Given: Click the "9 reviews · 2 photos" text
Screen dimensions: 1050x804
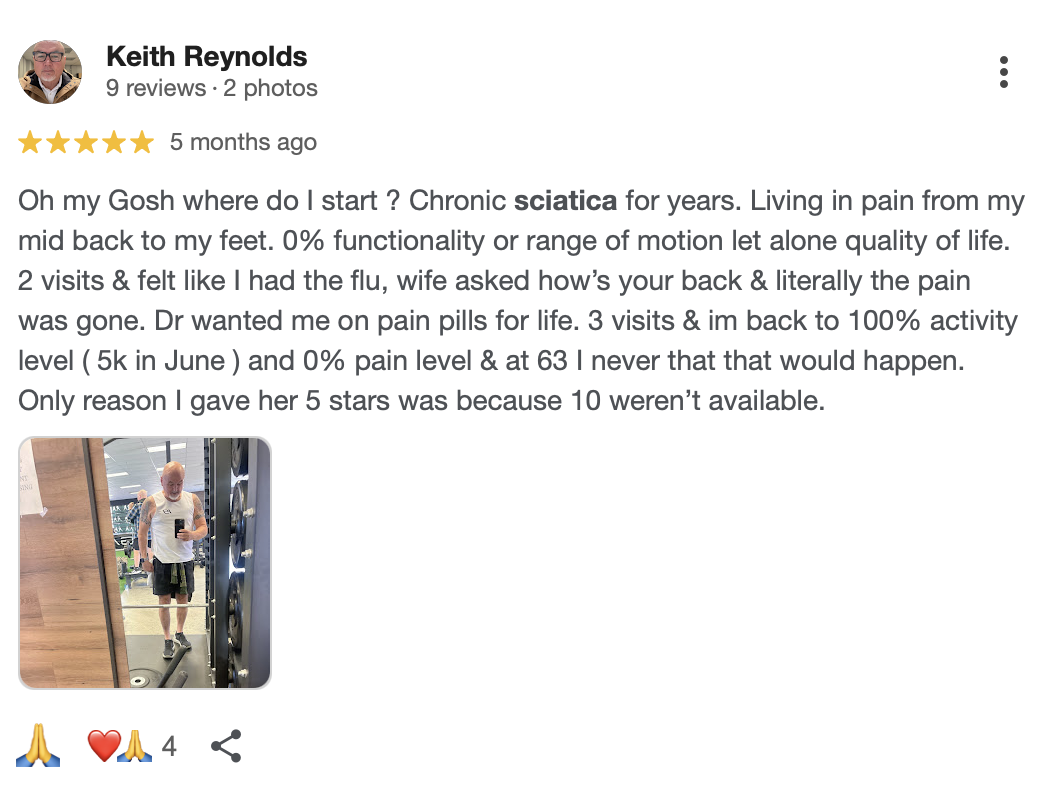Looking at the screenshot, I should pyautogui.click(x=212, y=88).
